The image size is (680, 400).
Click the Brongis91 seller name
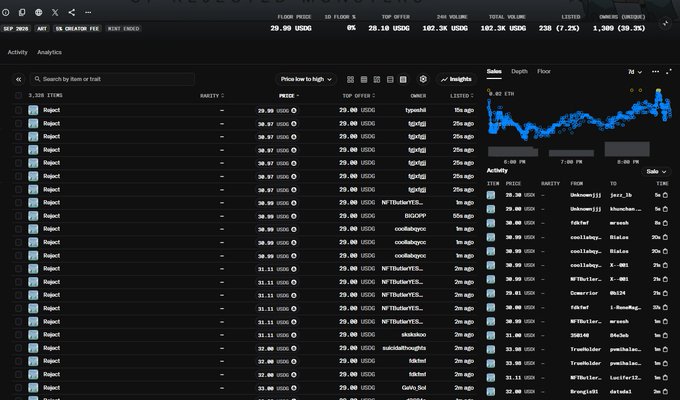pyautogui.click(x=584, y=392)
